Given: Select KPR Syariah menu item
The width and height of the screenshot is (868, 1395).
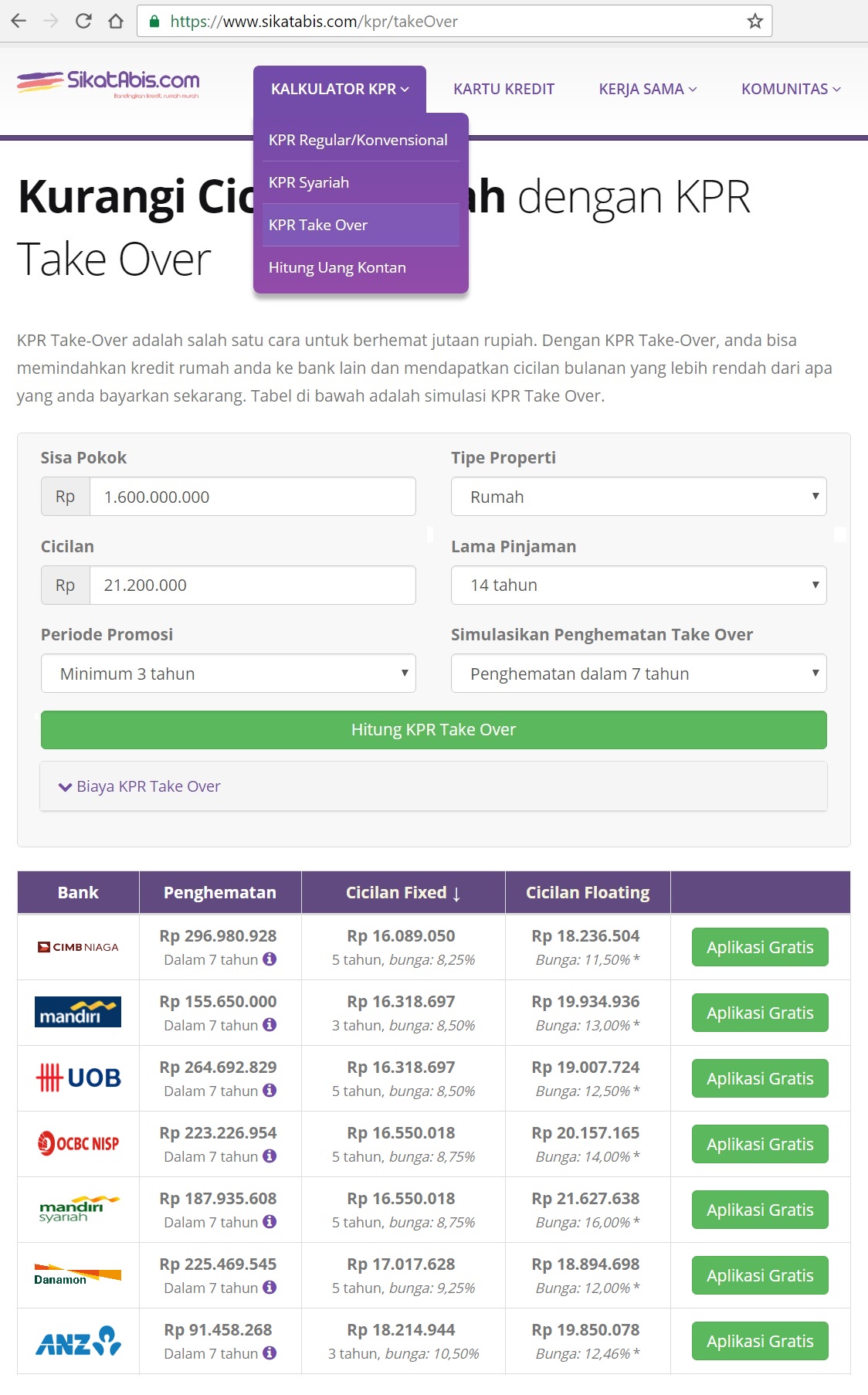Looking at the screenshot, I should 361,182.
